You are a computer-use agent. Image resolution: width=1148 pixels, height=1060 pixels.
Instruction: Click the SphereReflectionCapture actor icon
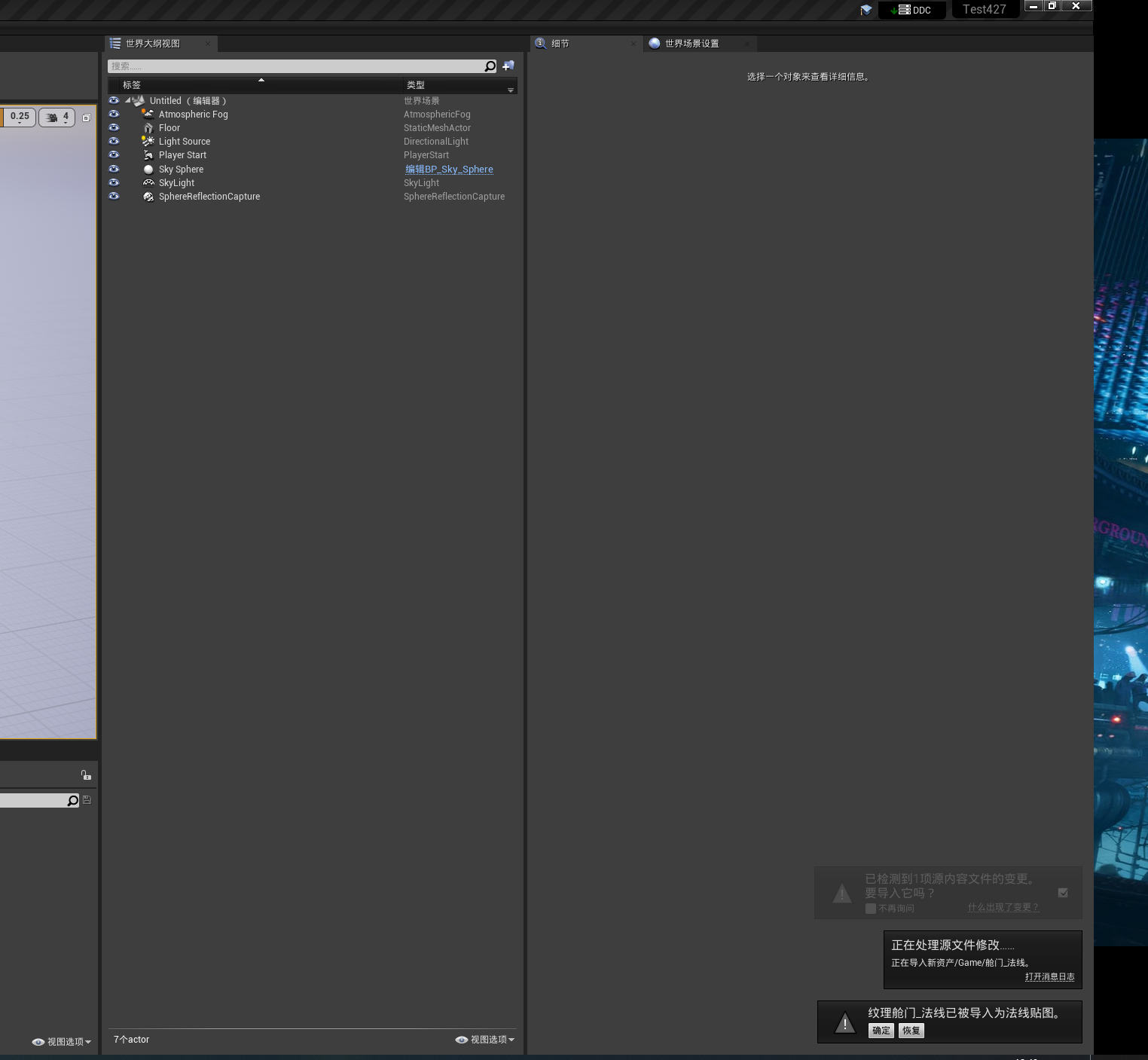point(148,197)
